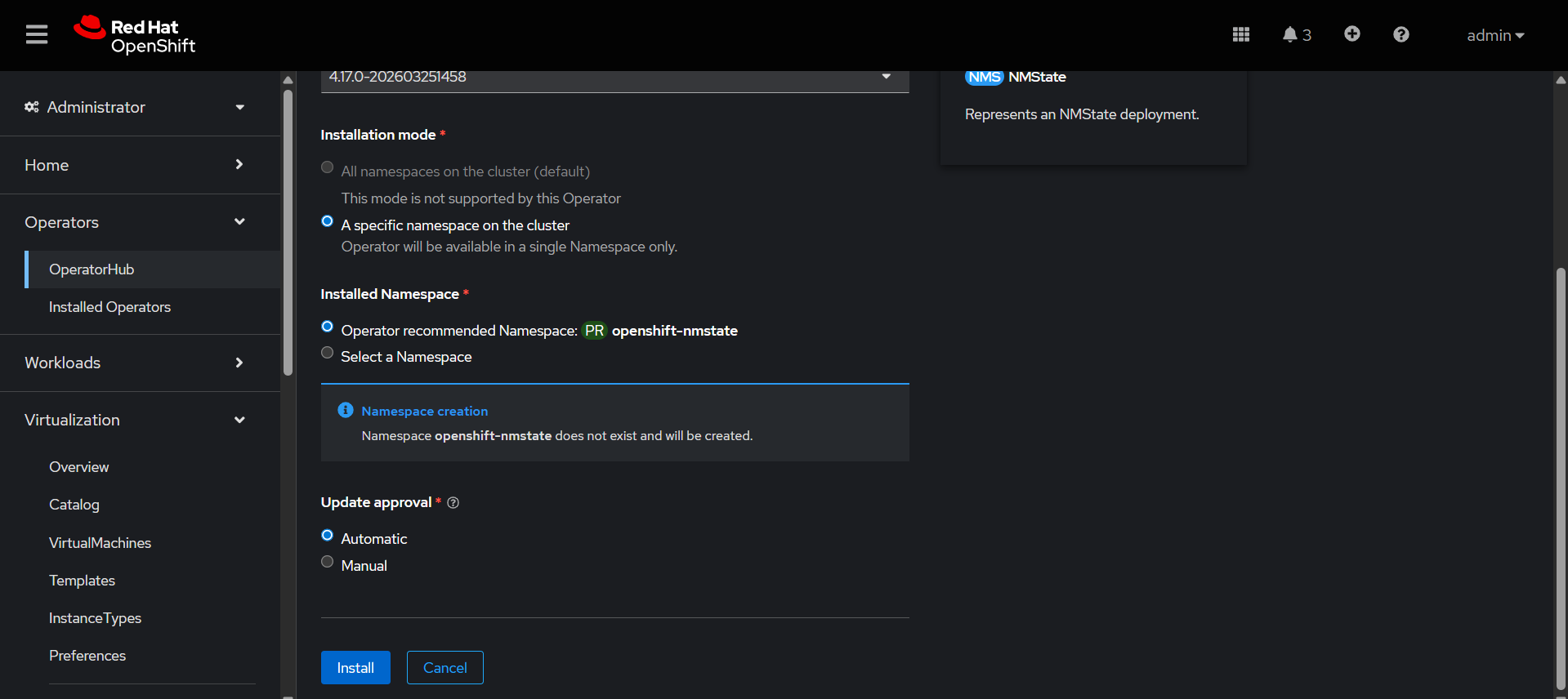Select the Automatic update approval radio
The image size is (1568, 699).
(x=328, y=536)
